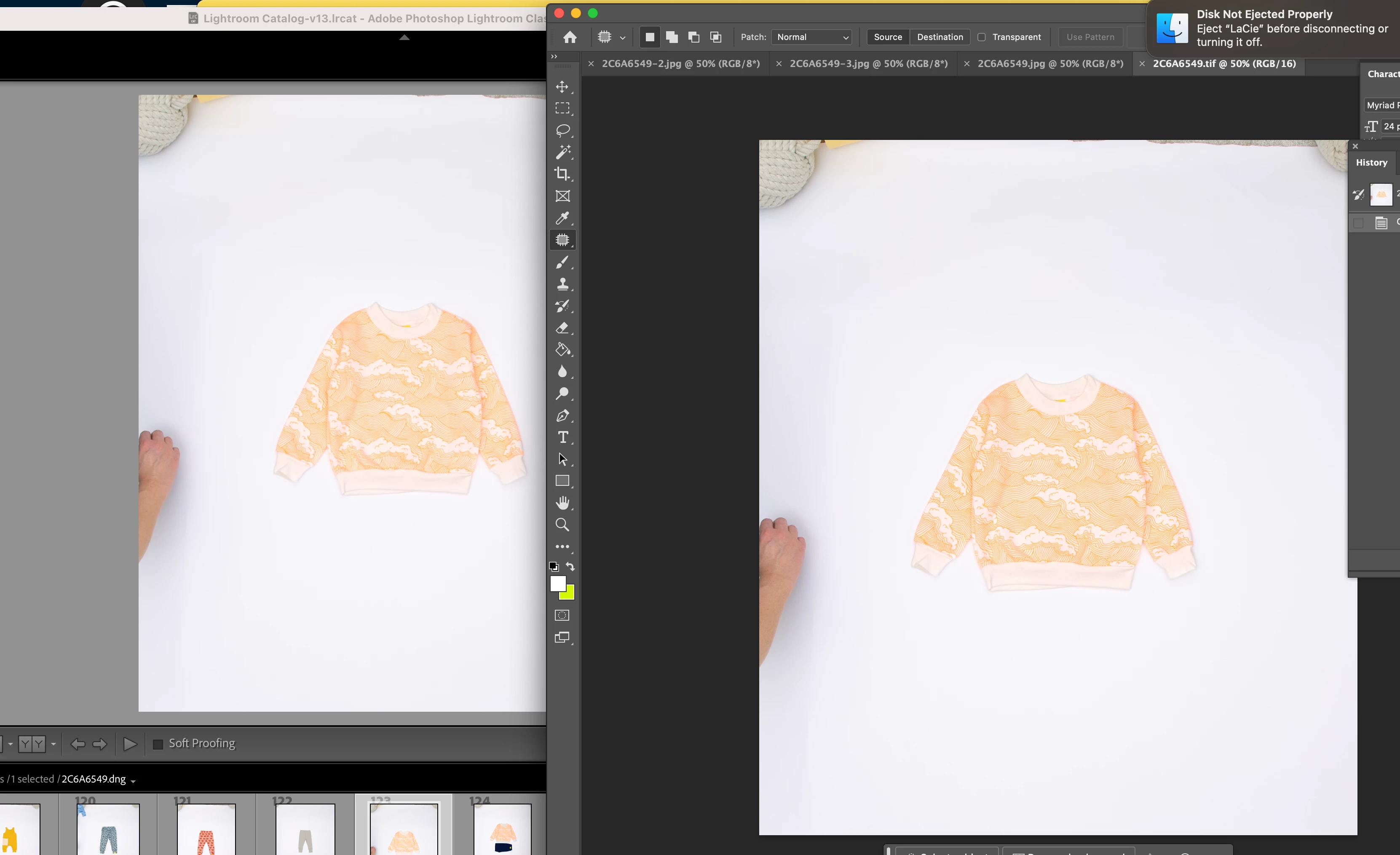
Task: Select the Zoom tool in the toolbar
Action: (562, 525)
